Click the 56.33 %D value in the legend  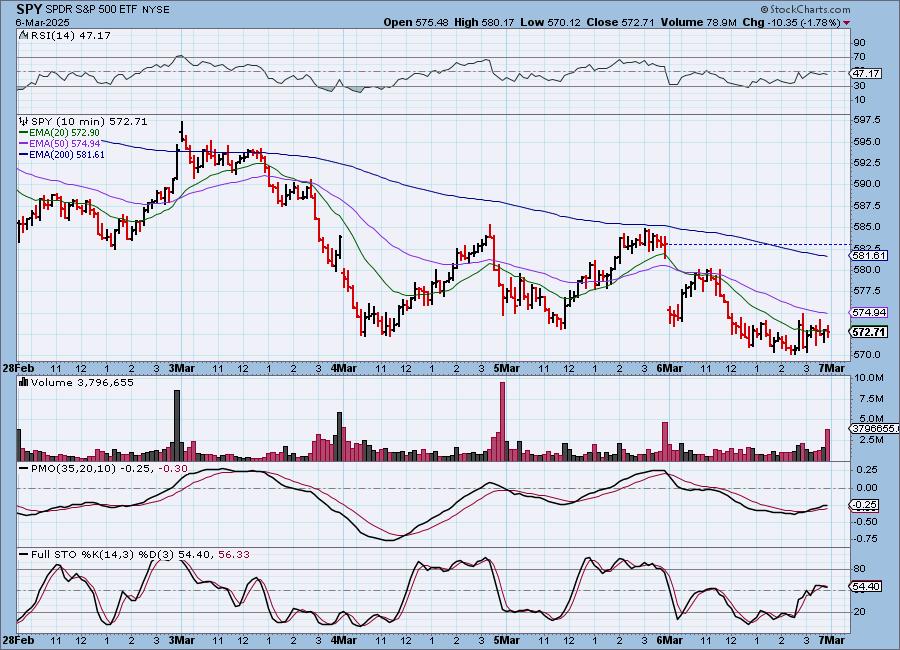(234, 555)
